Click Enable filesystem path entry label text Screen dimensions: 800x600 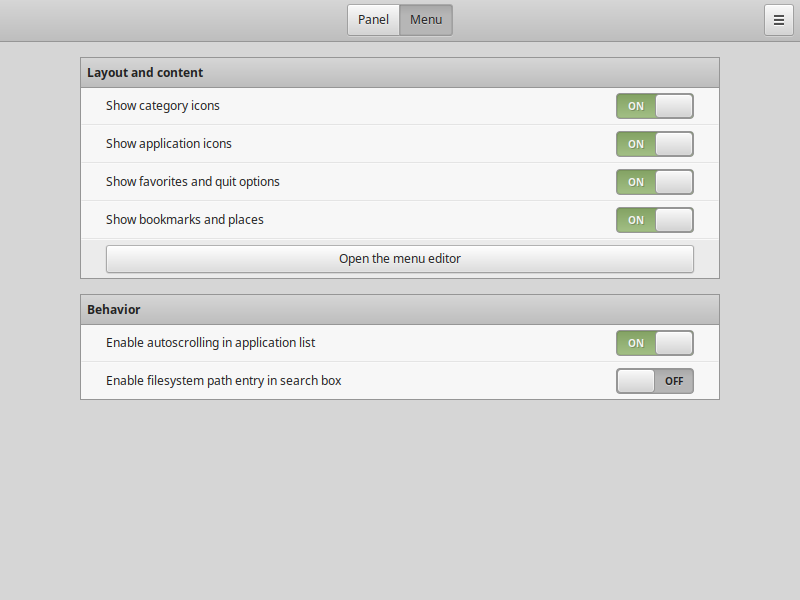223,381
